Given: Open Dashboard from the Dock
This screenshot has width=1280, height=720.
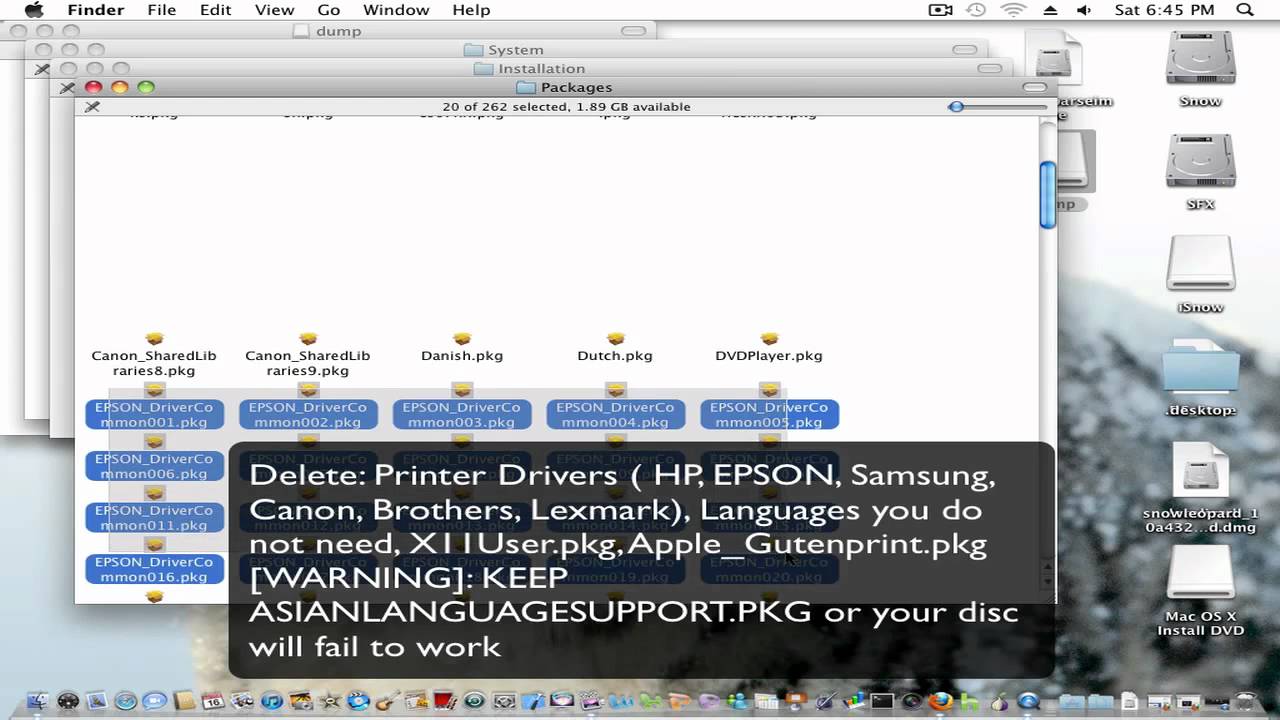Looking at the screenshot, I should point(68,700).
